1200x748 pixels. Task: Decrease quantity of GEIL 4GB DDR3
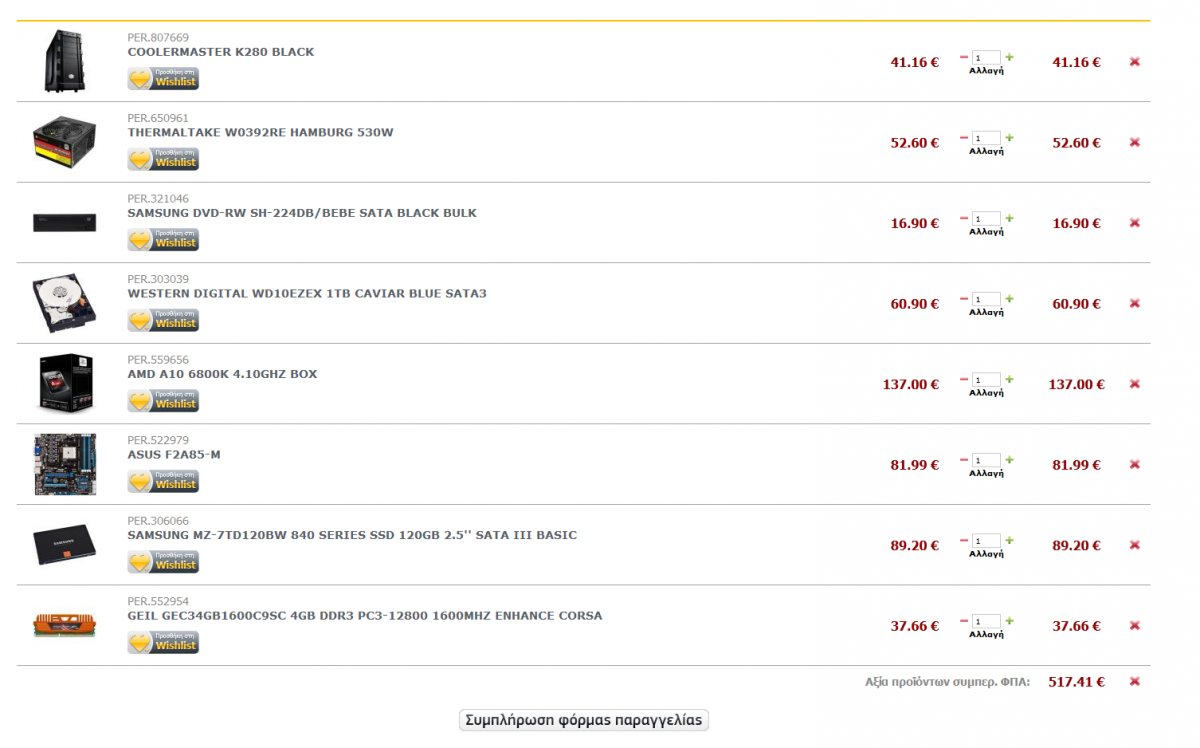(x=964, y=621)
